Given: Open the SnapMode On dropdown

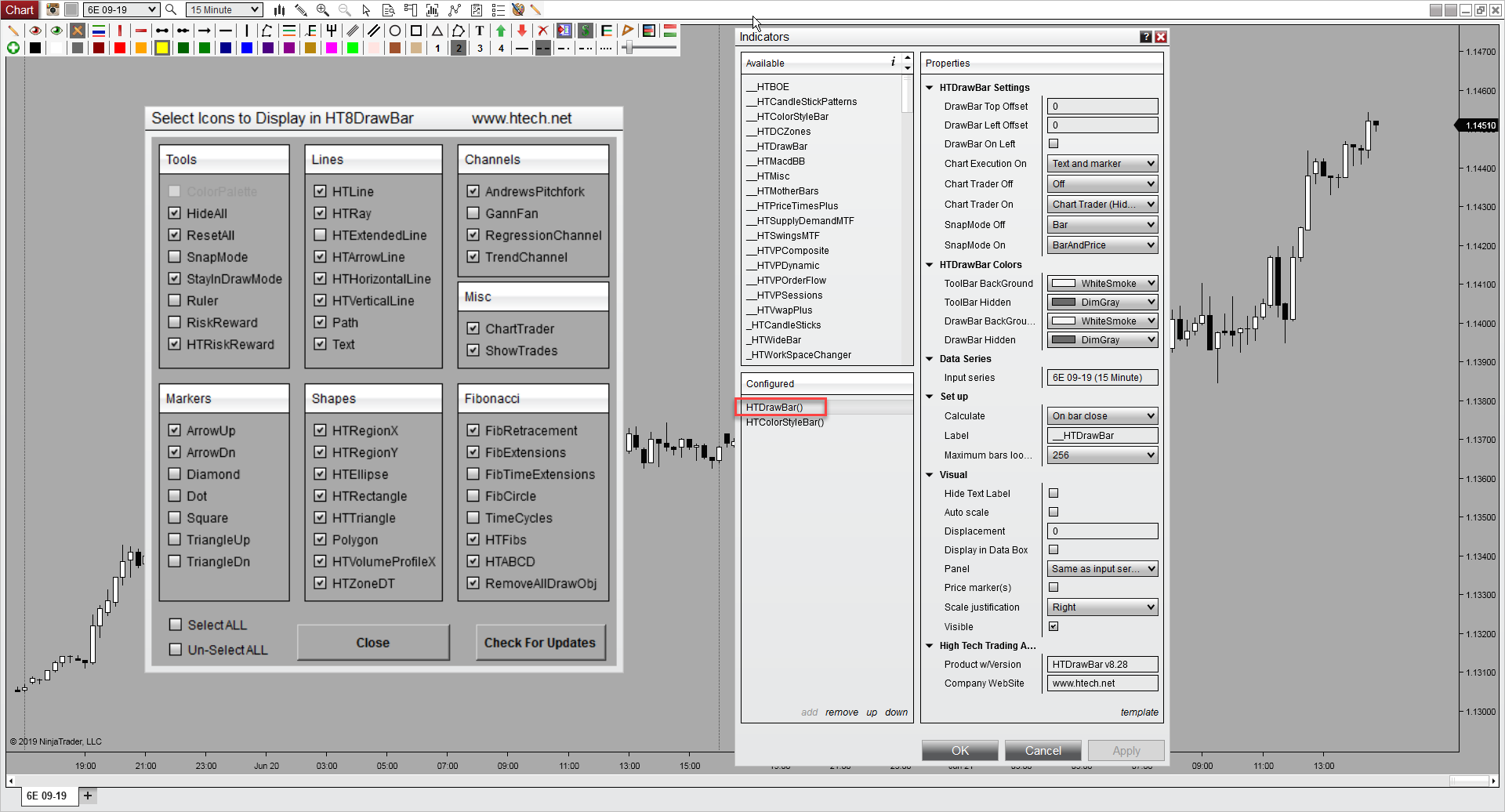Looking at the screenshot, I should click(1102, 245).
